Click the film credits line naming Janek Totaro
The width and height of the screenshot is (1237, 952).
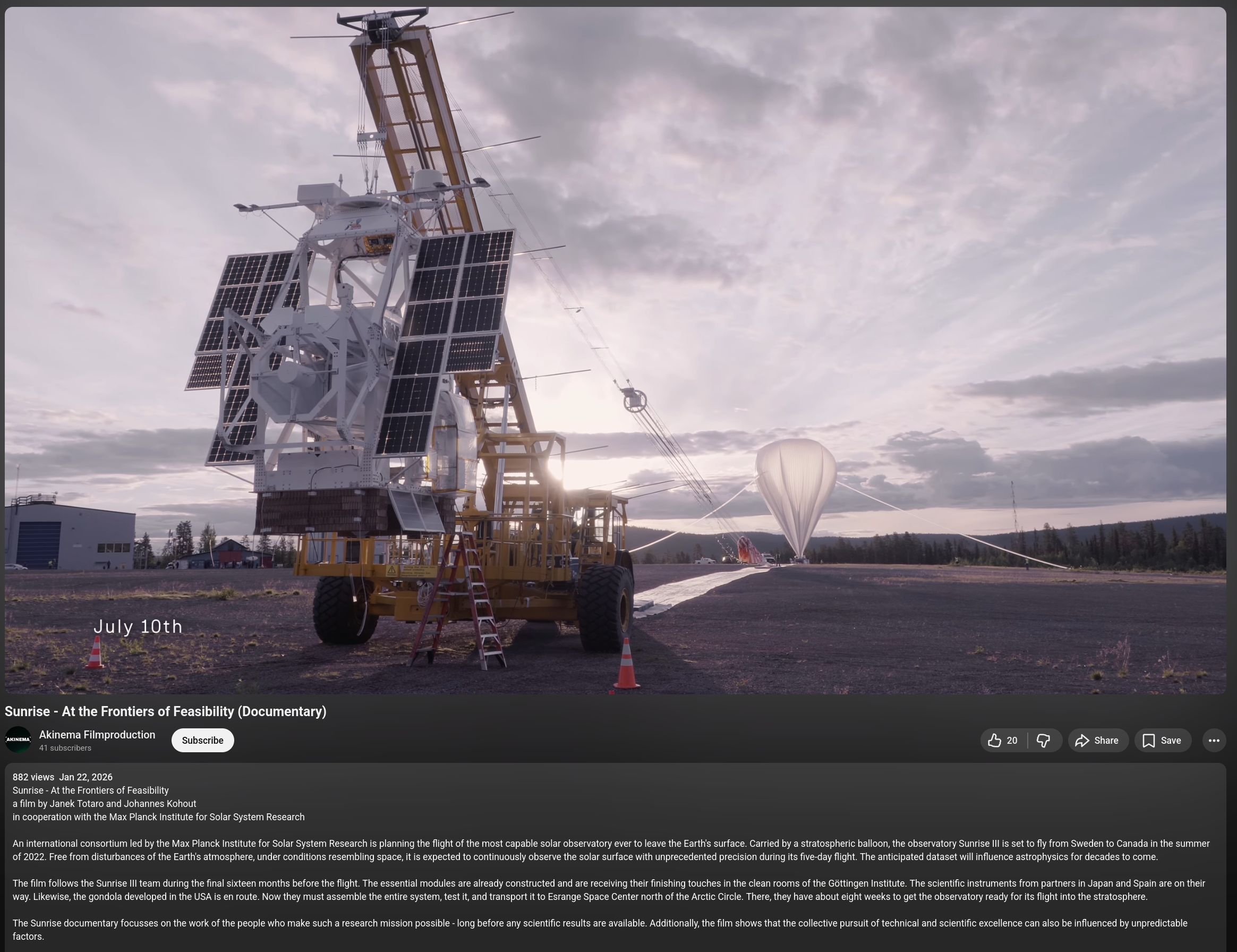[104, 804]
